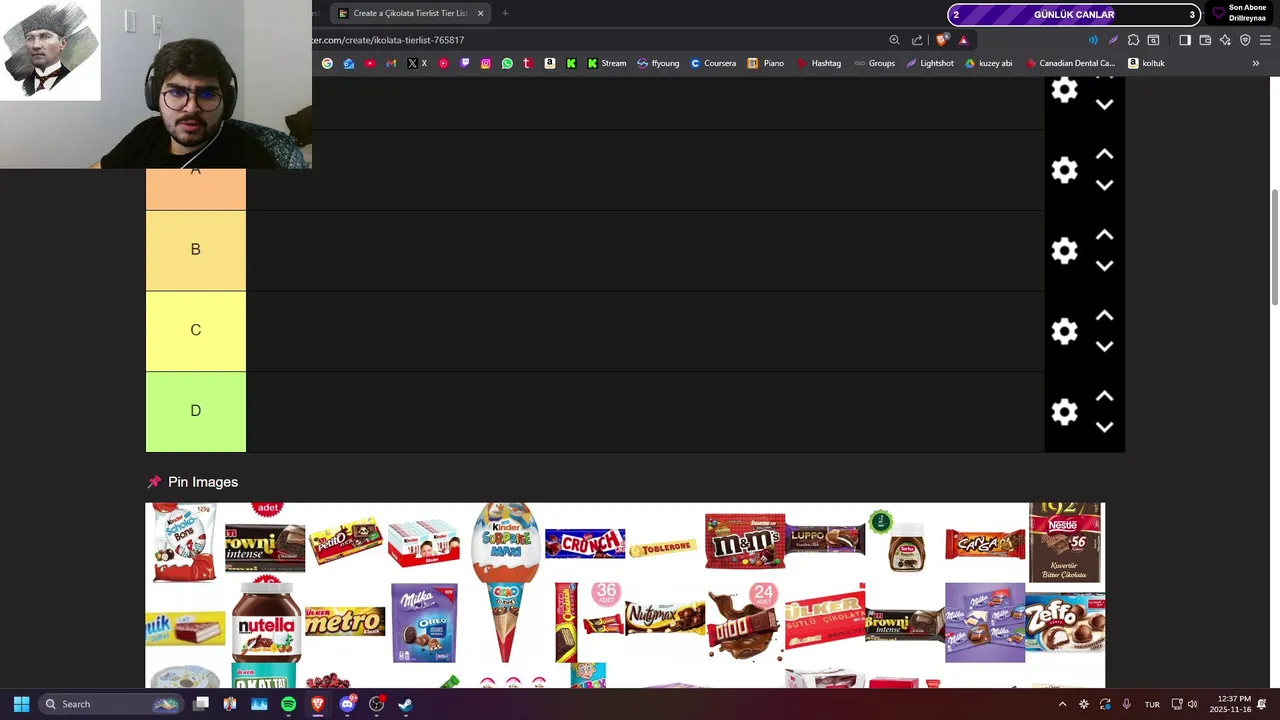This screenshot has height=720, width=1280.
Task: Choose the Kinder Surprise Maxi egg
Action: [505, 543]
